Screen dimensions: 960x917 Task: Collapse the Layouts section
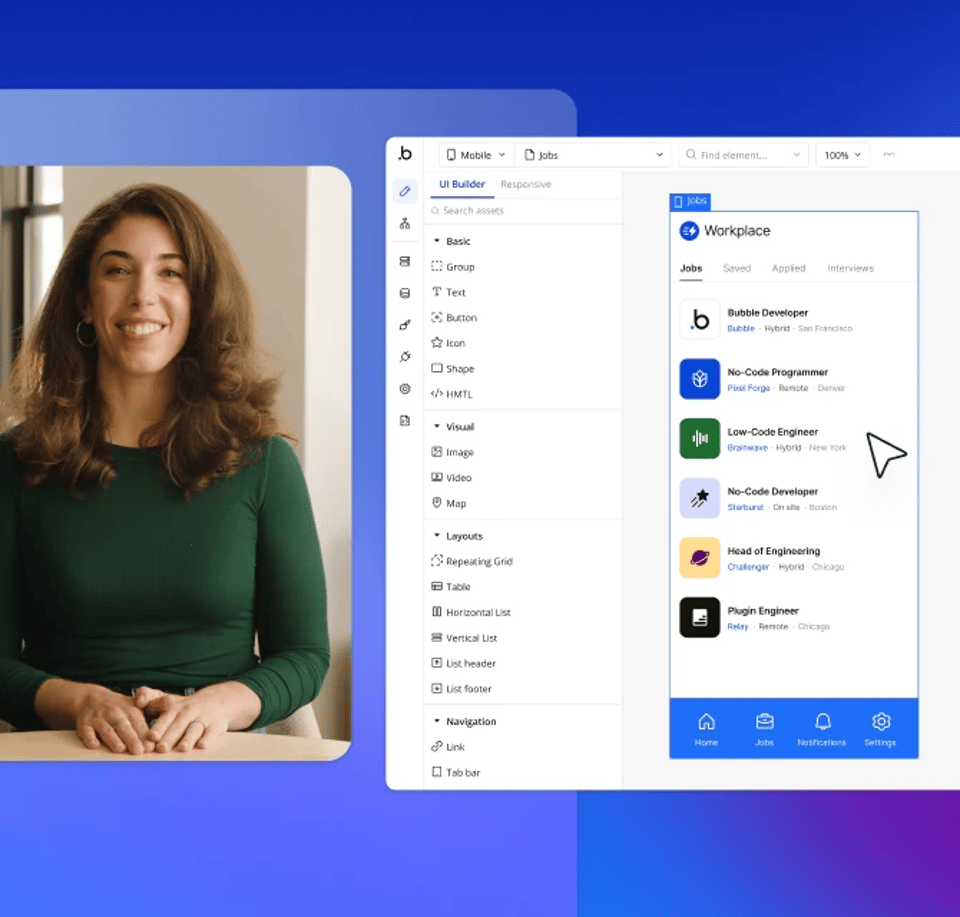point(437,537)
